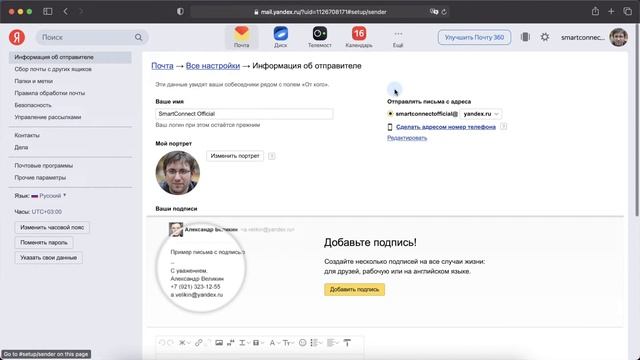Open the Диск cloud storage icon

pyautogui.click(x=280, y=37)
